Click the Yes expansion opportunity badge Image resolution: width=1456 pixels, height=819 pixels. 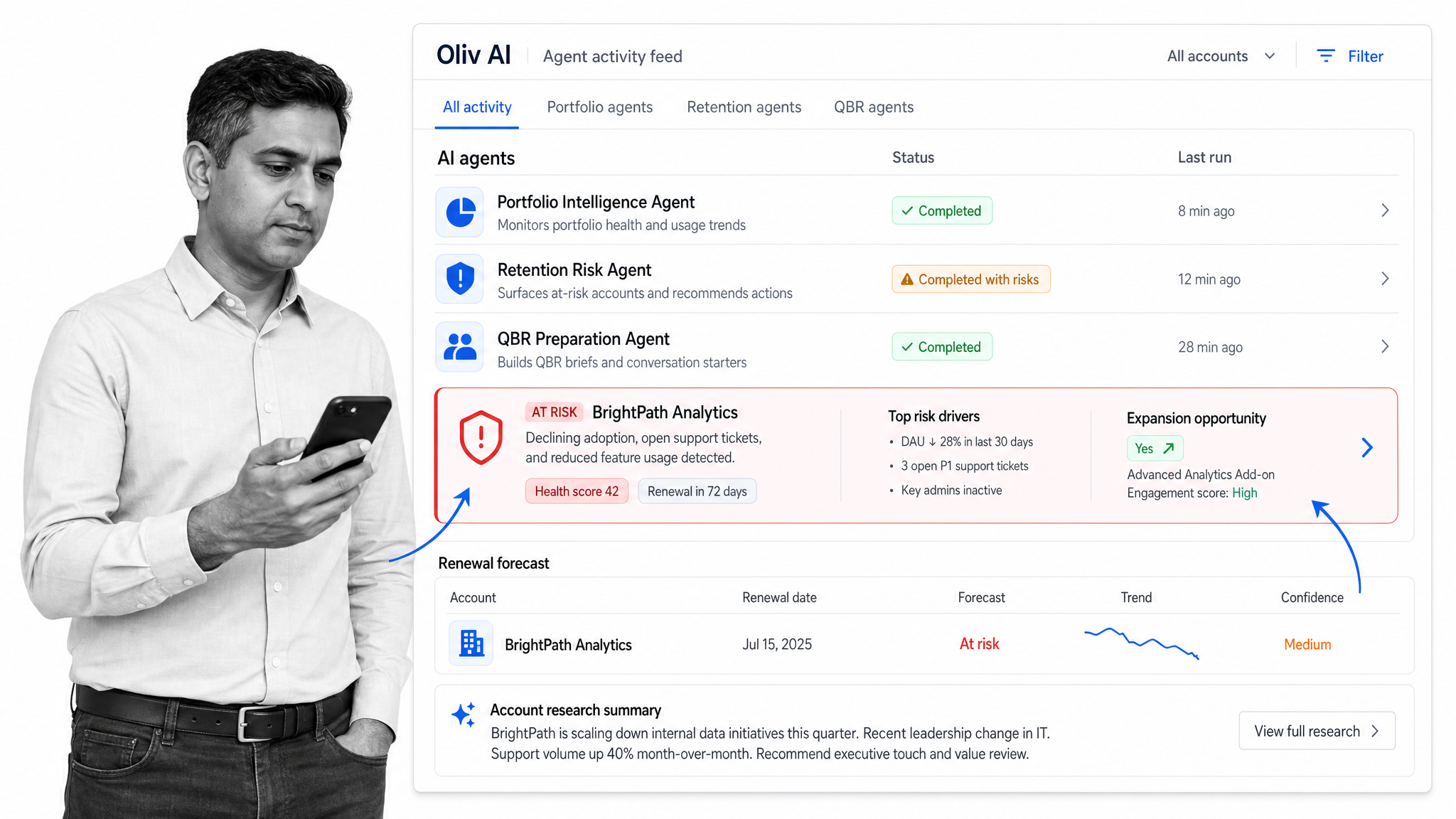[x=1155, y=449]
